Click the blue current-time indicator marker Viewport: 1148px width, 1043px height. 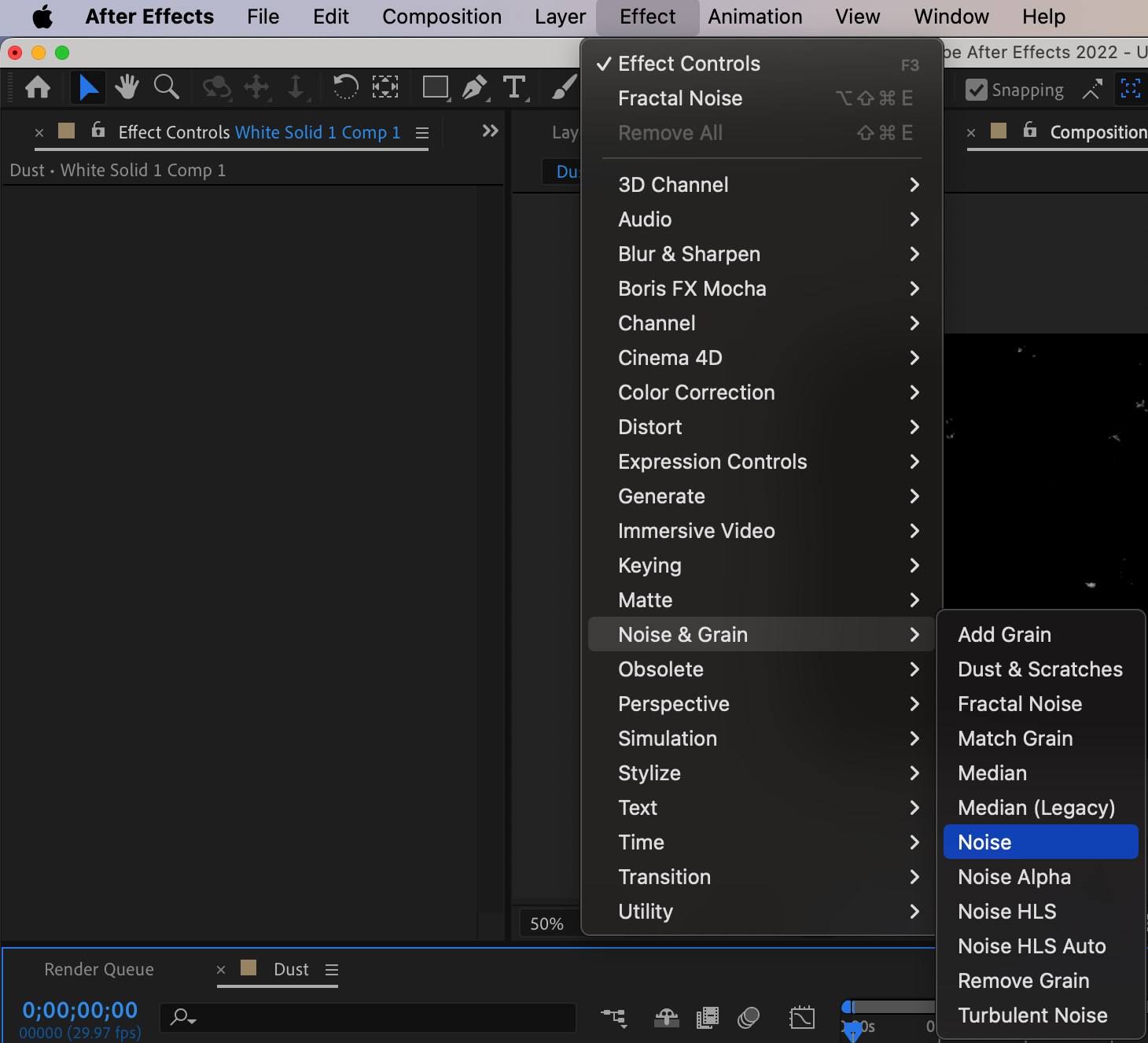click(852, 1030)
